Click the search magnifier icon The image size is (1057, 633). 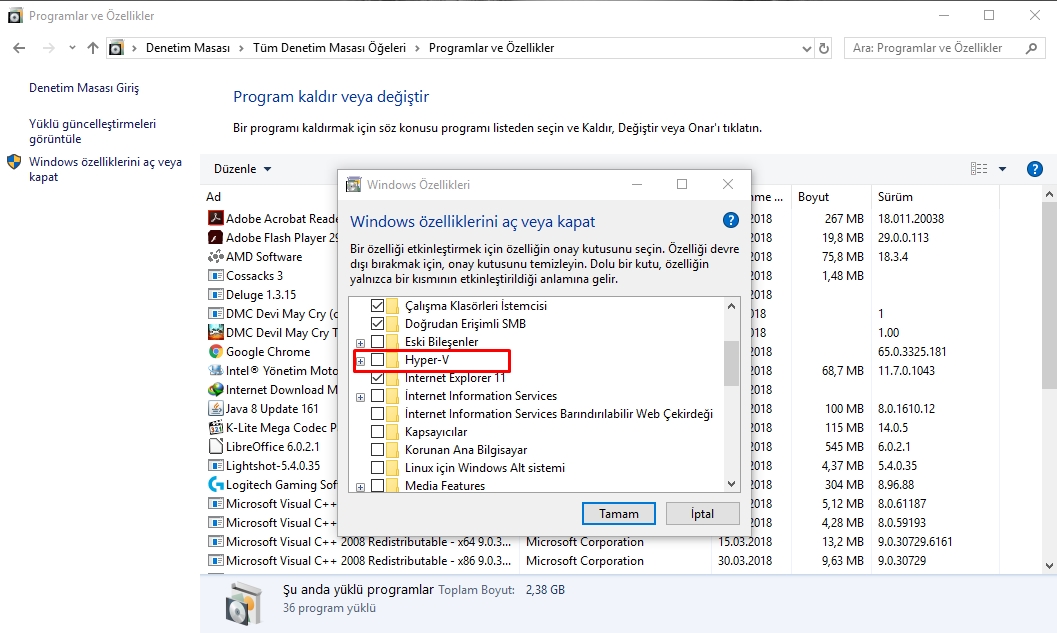point(1031,48)
